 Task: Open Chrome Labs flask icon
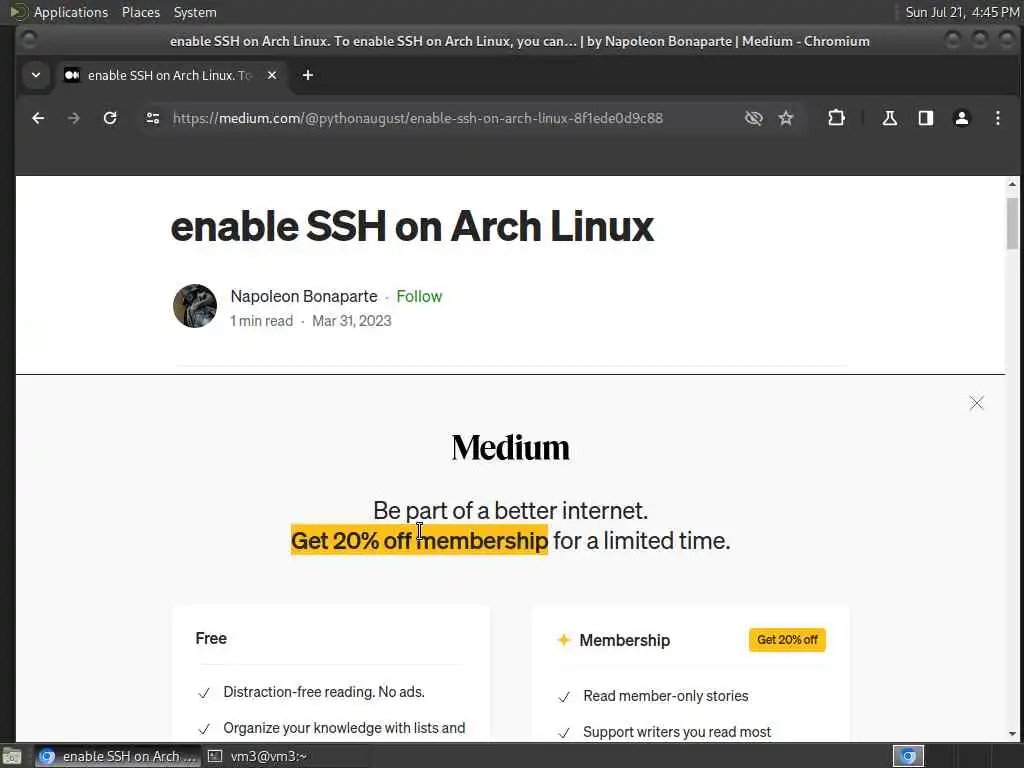[x=889, y=118]
